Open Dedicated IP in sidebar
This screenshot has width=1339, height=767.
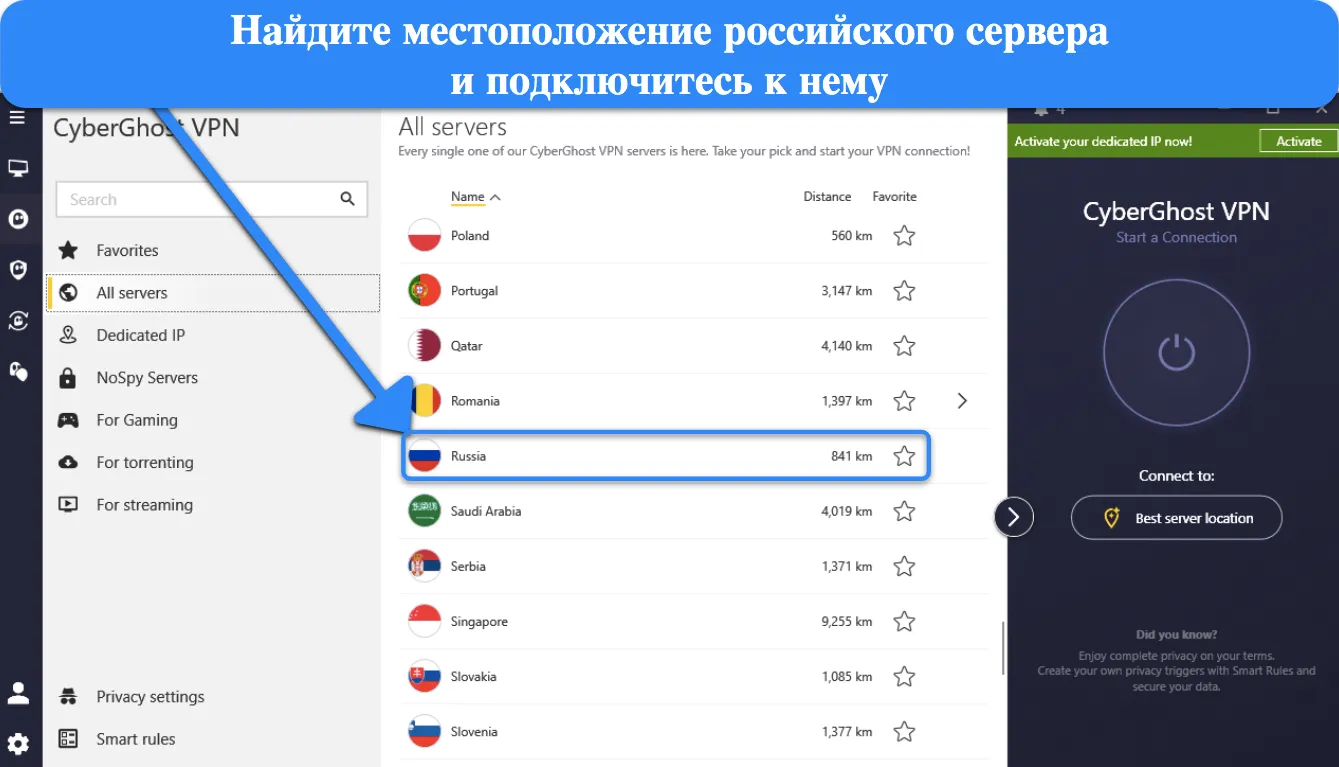point(213,335)
